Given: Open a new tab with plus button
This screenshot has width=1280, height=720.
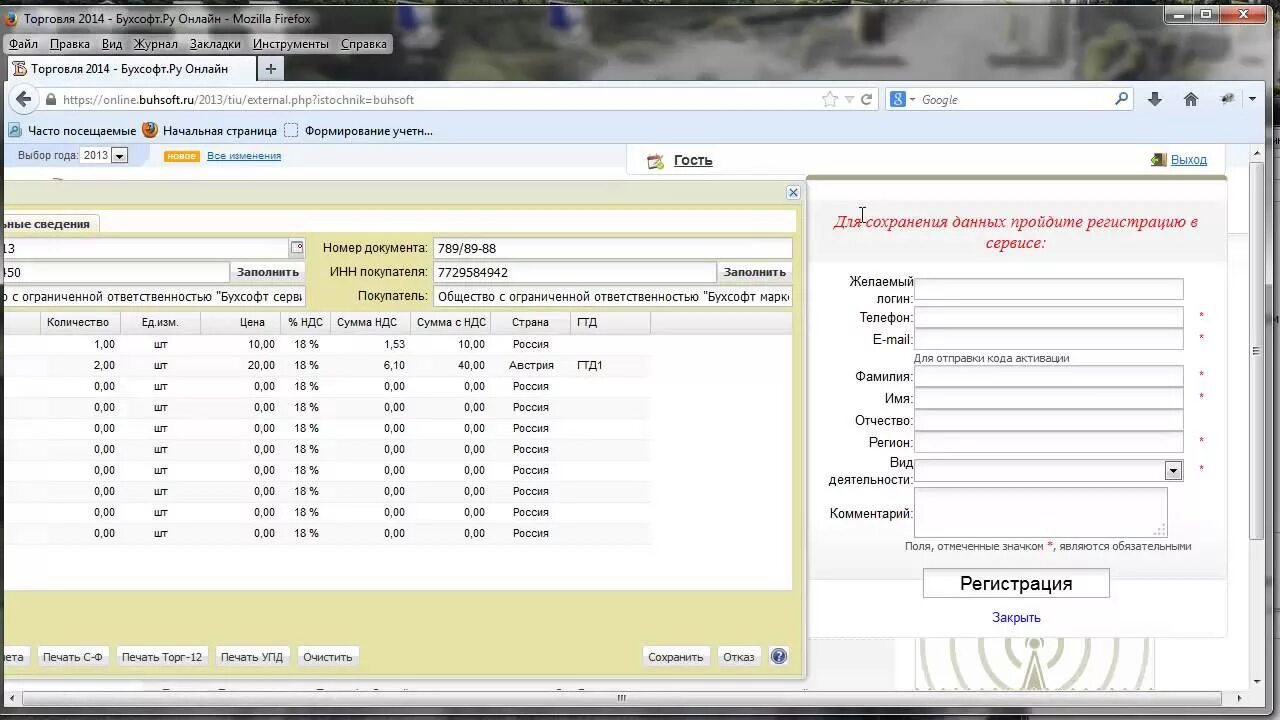Looking at the screenshot, I should coord(270,68).
